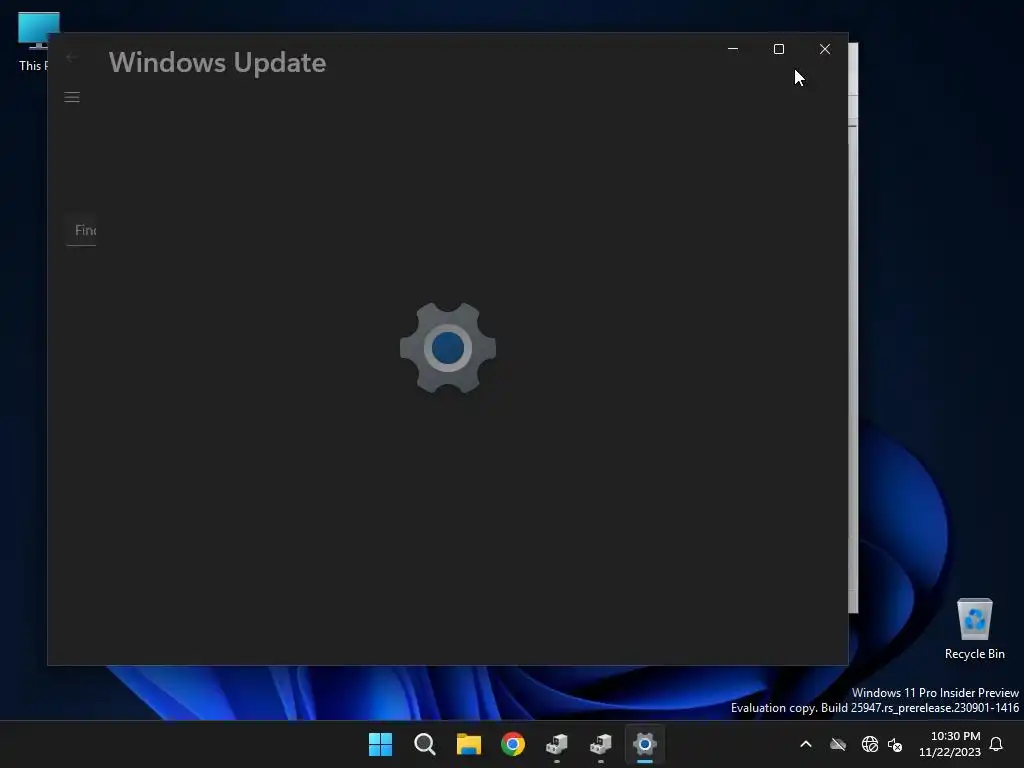Image resolution: width=1024 pixels, height=768 pixels.
Task: Focus the Find a setting search box
Action: (x=82, y=230)
